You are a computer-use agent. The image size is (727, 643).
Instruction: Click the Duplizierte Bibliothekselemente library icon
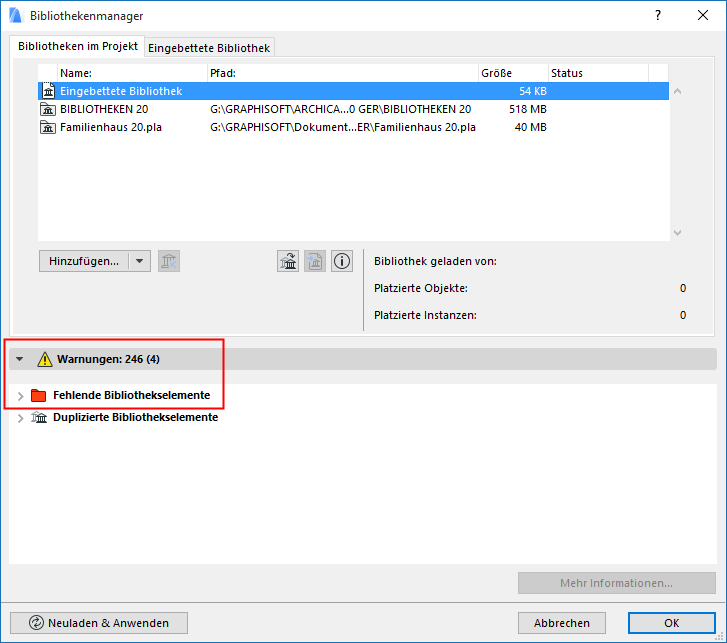coord(39,417)
